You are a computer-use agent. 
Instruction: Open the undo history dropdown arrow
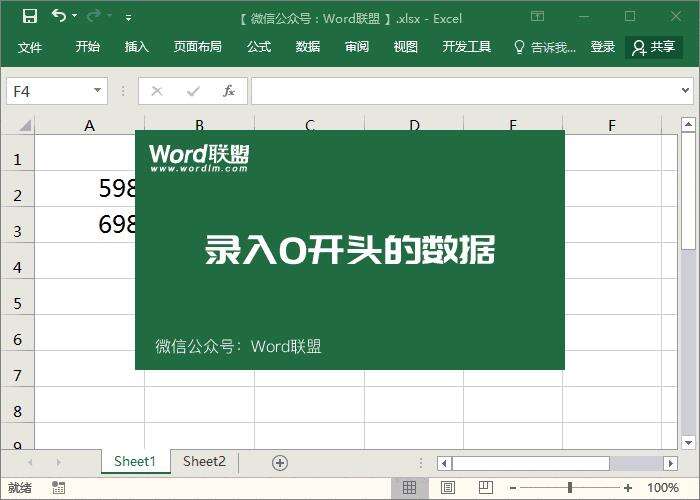click(75, 16)
